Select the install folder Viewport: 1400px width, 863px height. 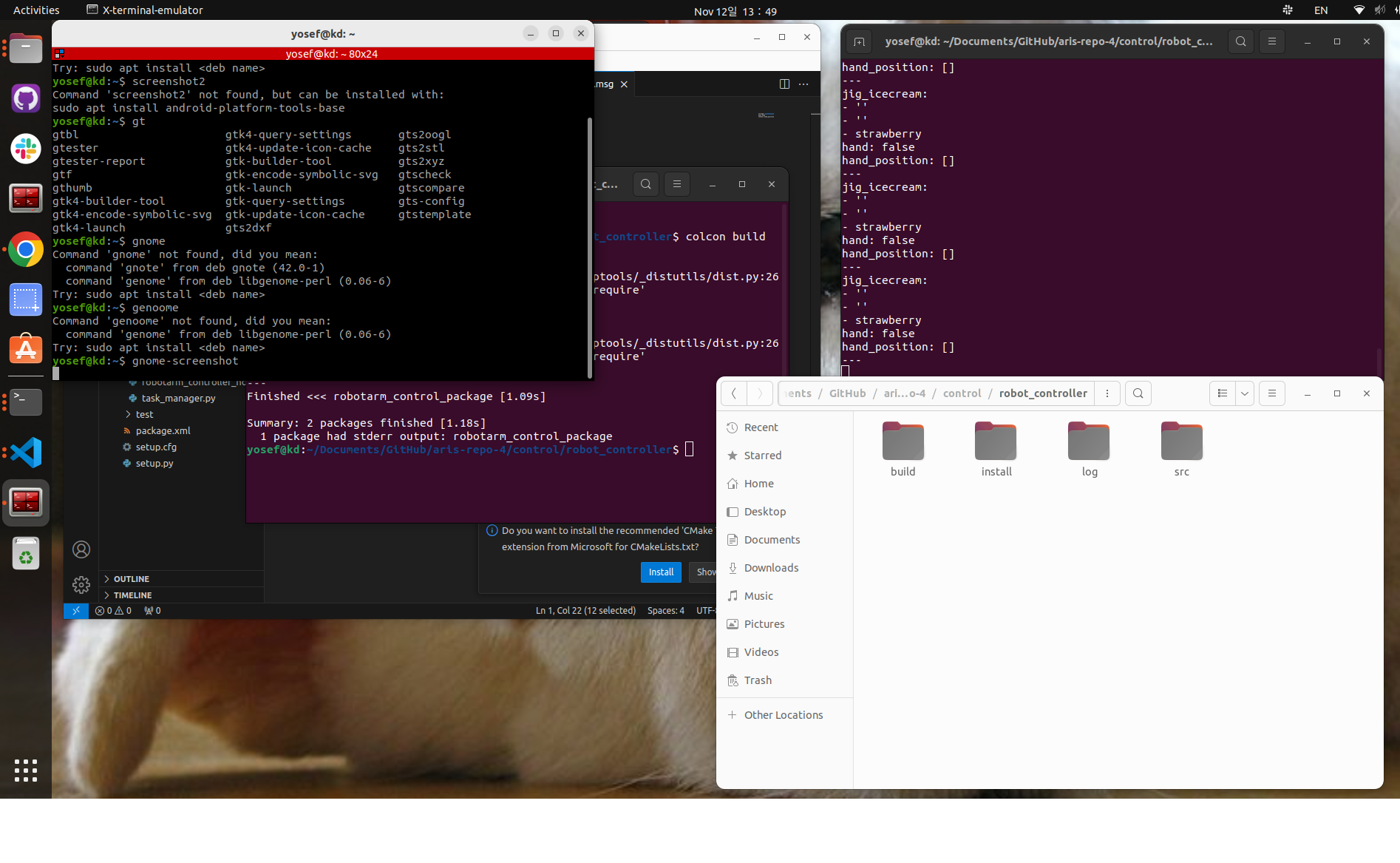point(996,450)
